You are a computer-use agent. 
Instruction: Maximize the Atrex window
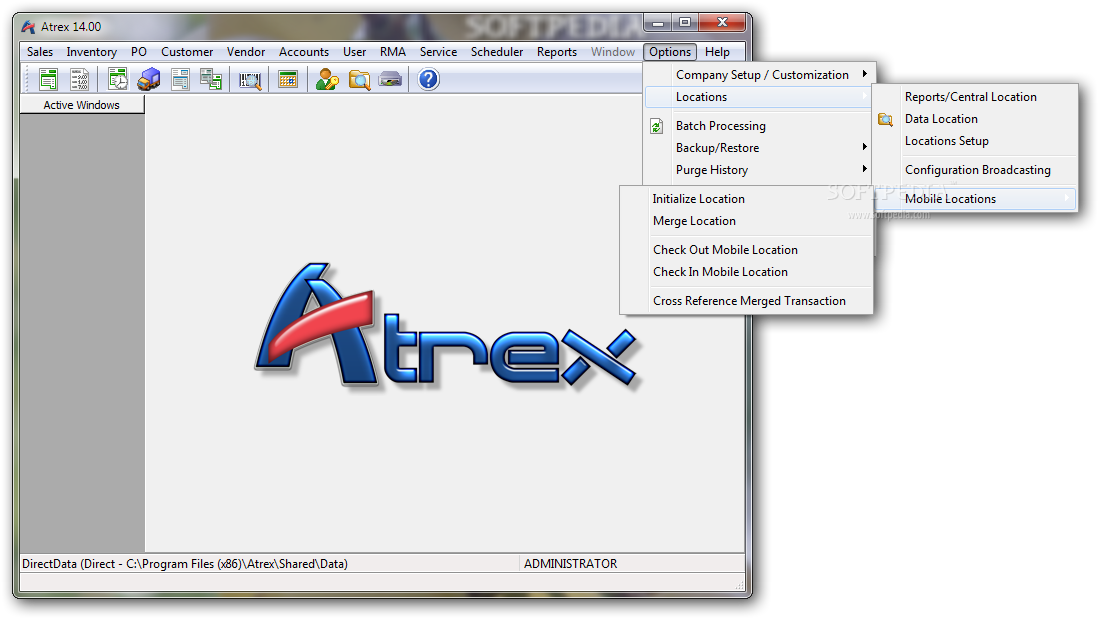tap(685, 23)
